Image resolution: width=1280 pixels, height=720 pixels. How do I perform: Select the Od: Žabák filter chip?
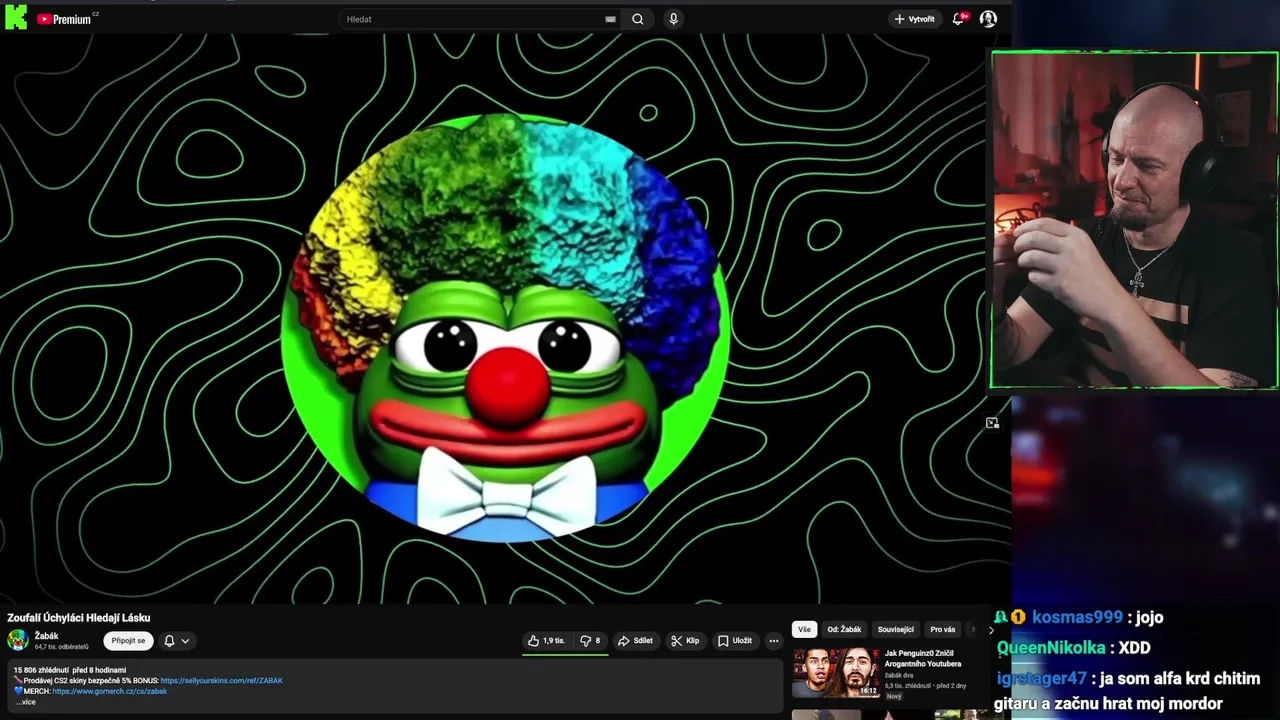pos(844,630)
